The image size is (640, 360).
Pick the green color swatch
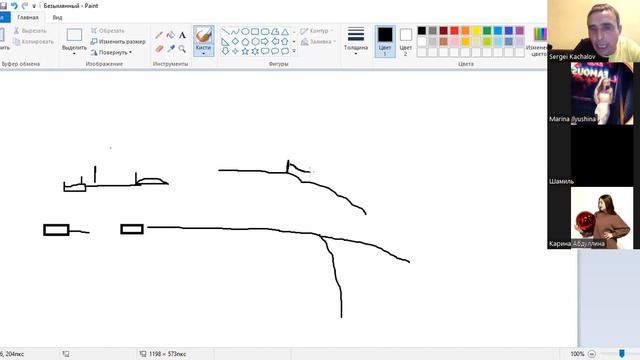[487, 31]
